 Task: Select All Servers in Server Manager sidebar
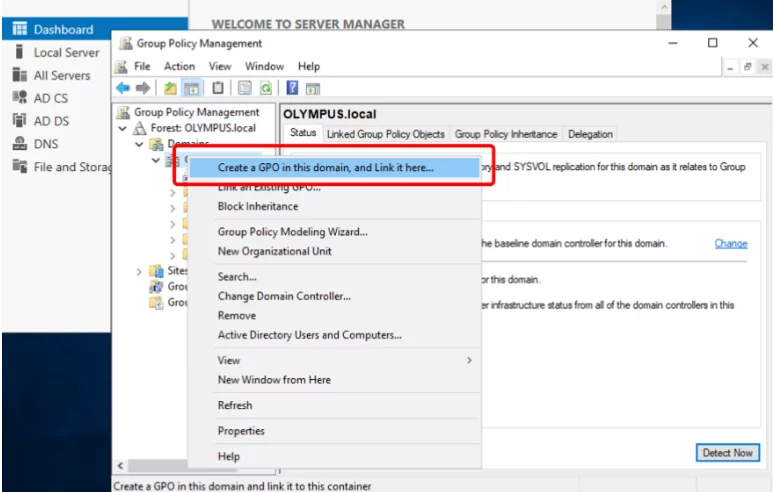(x=62, y=75)
